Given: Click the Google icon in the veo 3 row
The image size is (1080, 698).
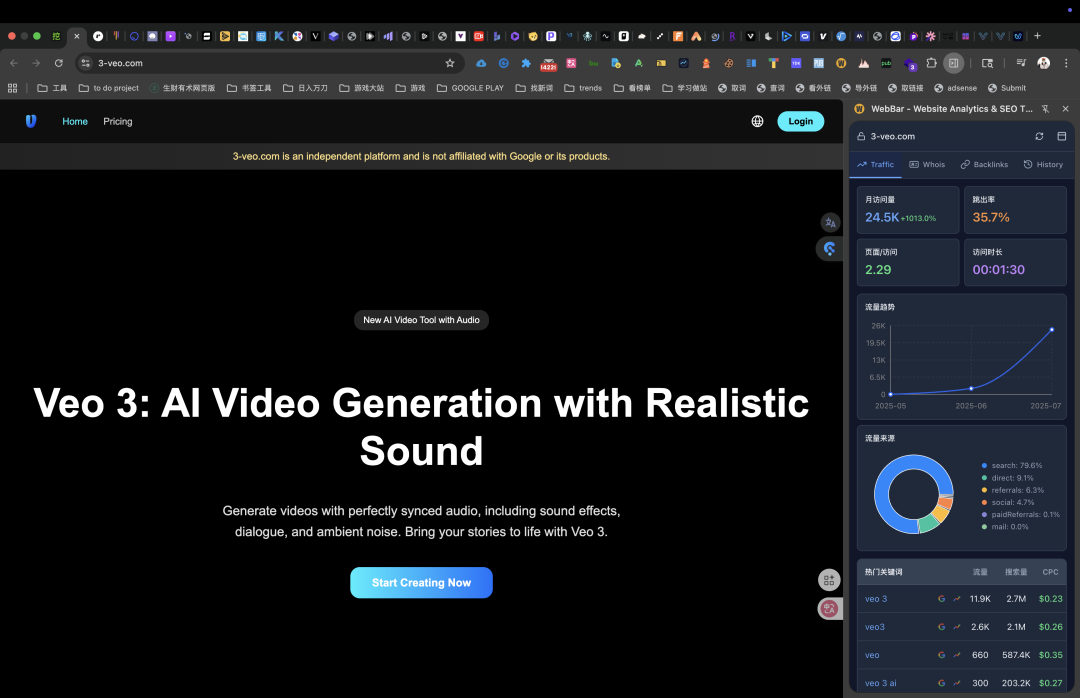Looking at the screenshot, I should tap(942, 599).
